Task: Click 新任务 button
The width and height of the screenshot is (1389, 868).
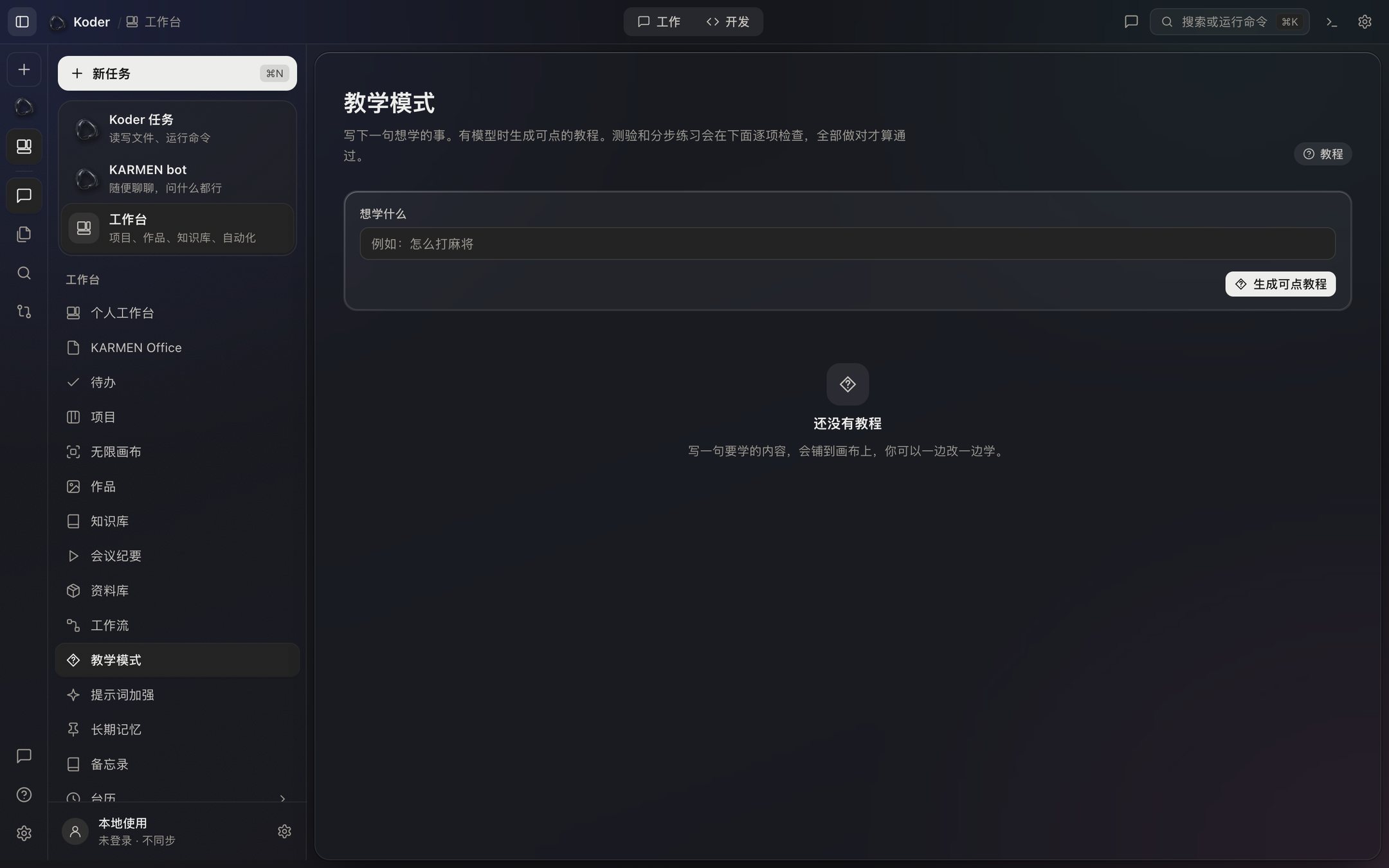Action: pos(177,73)
